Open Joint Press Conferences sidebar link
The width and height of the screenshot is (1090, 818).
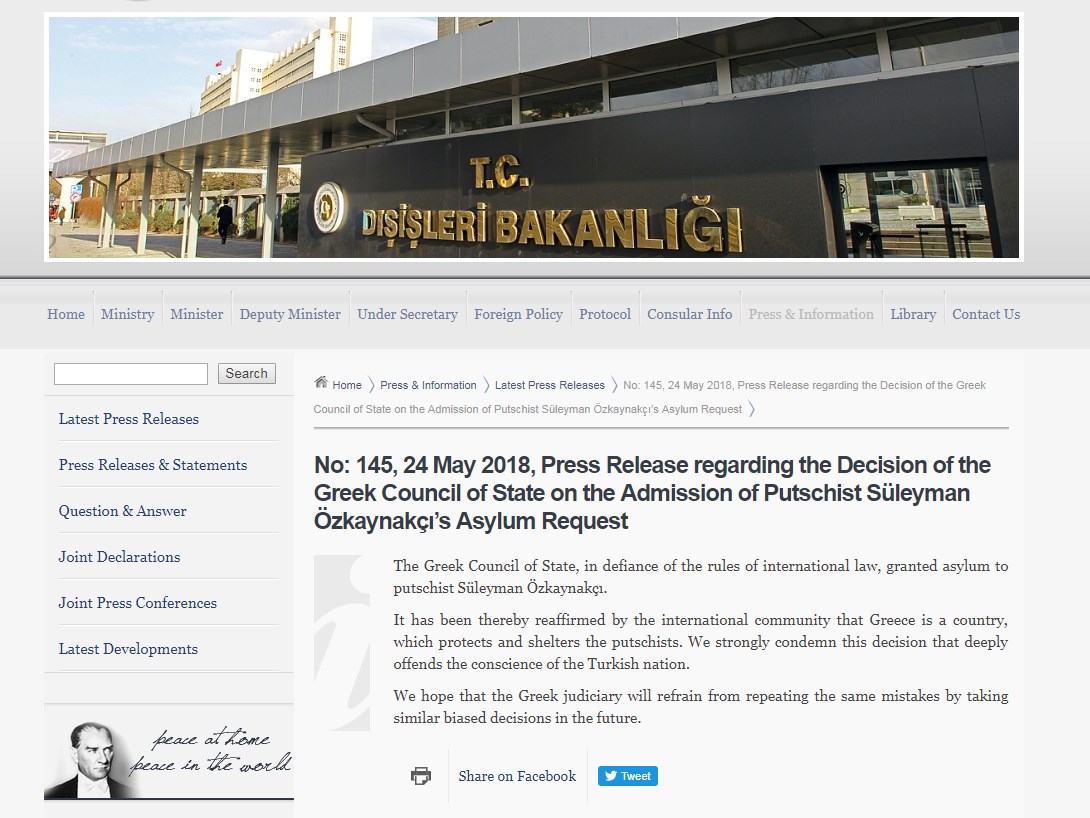[x=138, y=603]
